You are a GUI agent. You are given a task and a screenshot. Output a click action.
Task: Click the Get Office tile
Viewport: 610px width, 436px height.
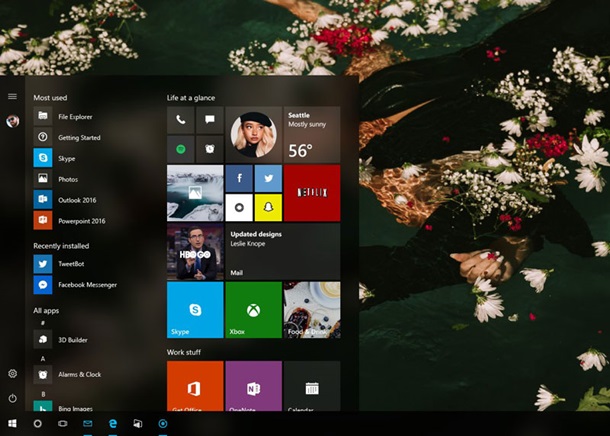pos(195,386)
